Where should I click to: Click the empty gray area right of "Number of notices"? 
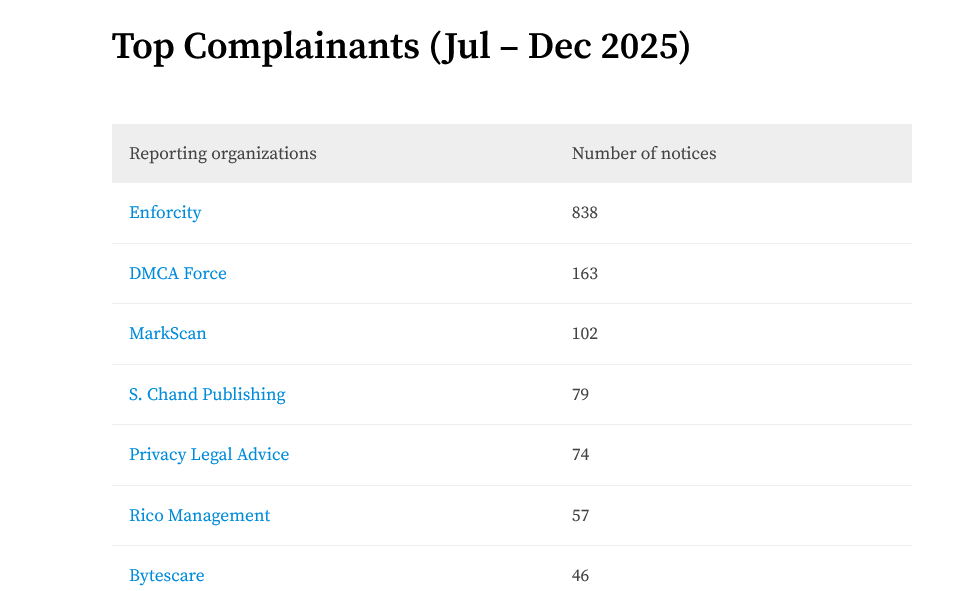tap(820, 154)
